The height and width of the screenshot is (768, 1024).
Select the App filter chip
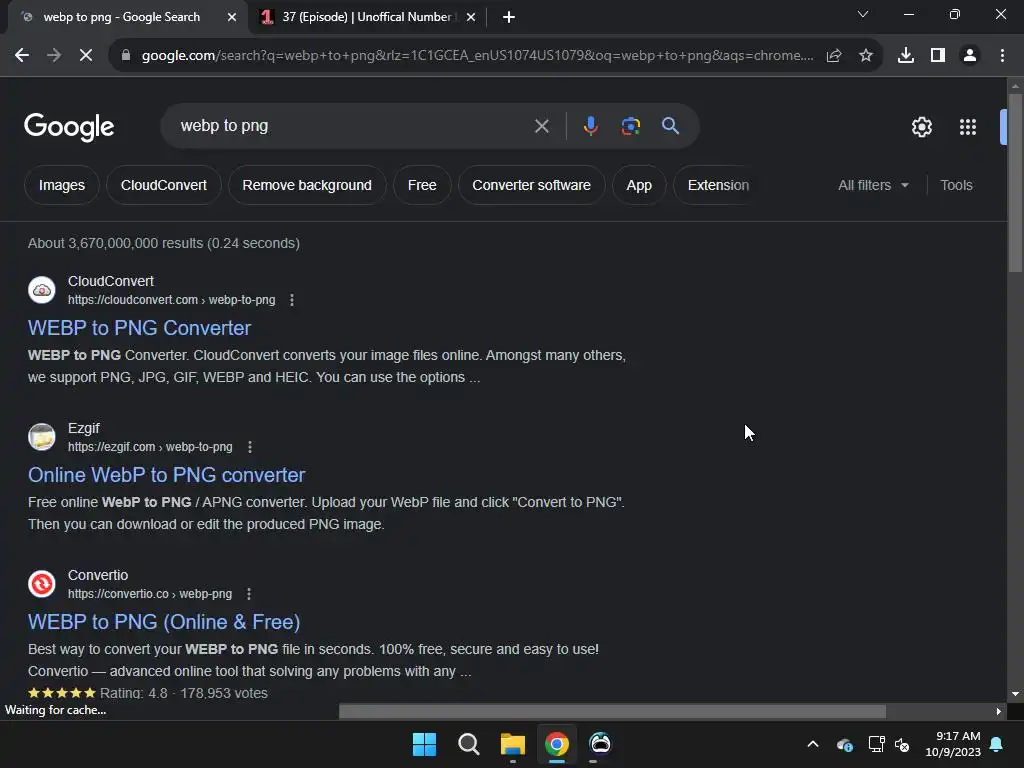[639, 185]
